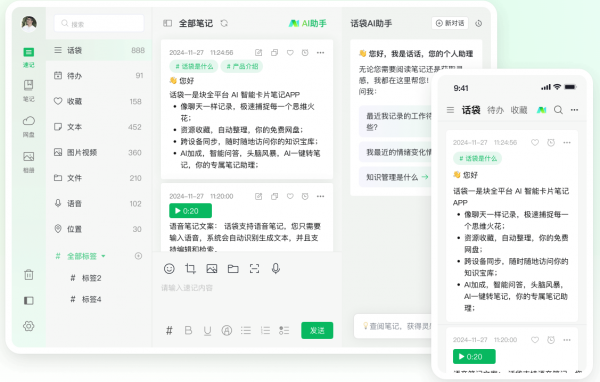Insert a bulleted list
The height and width of the screenshot is (382, 600).
(246, 330)
